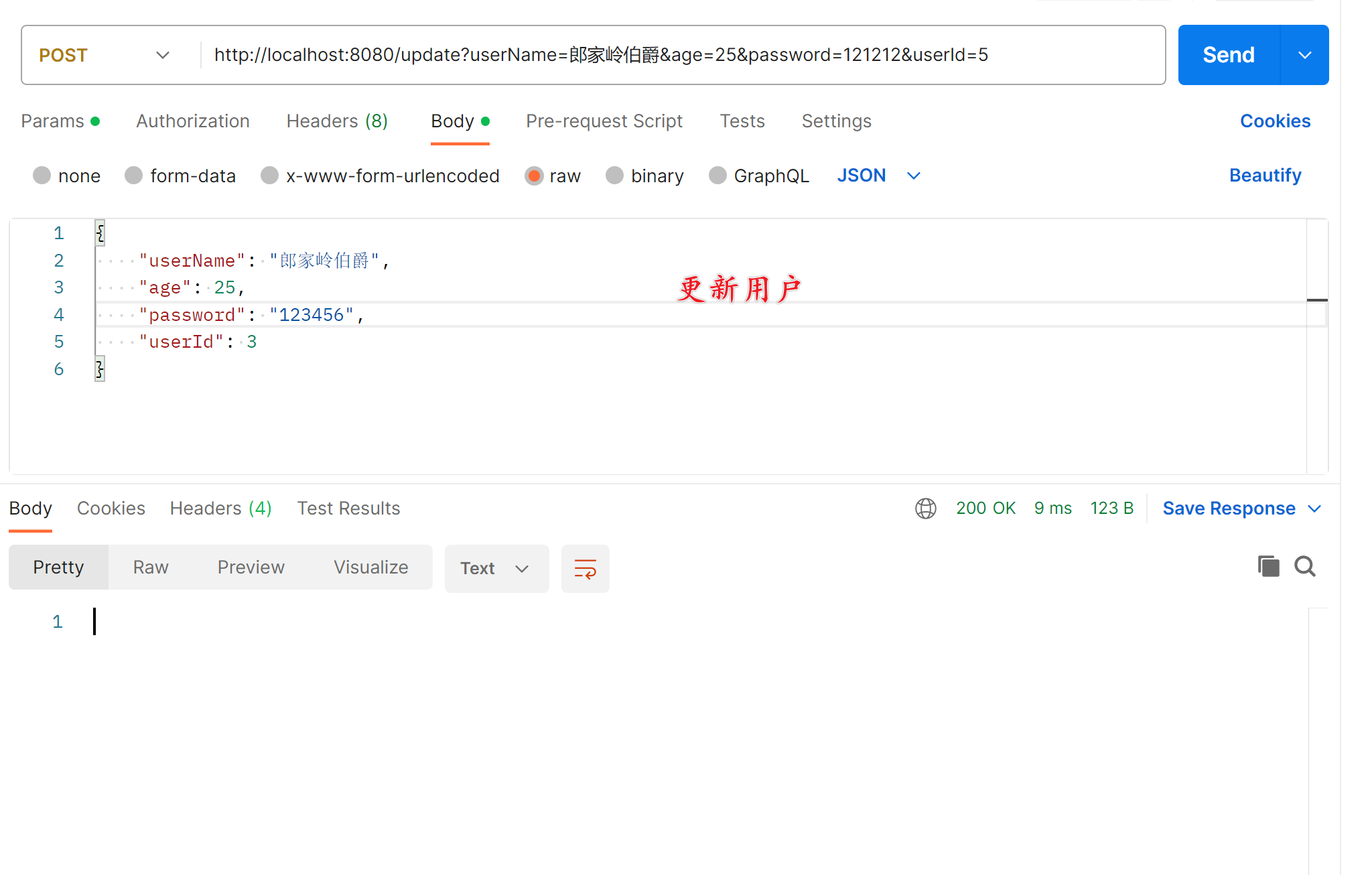Viewport: 1372px width, 875px height.
Task: Expand the Send button arrow options
Action: click(x=1304, y=55)
